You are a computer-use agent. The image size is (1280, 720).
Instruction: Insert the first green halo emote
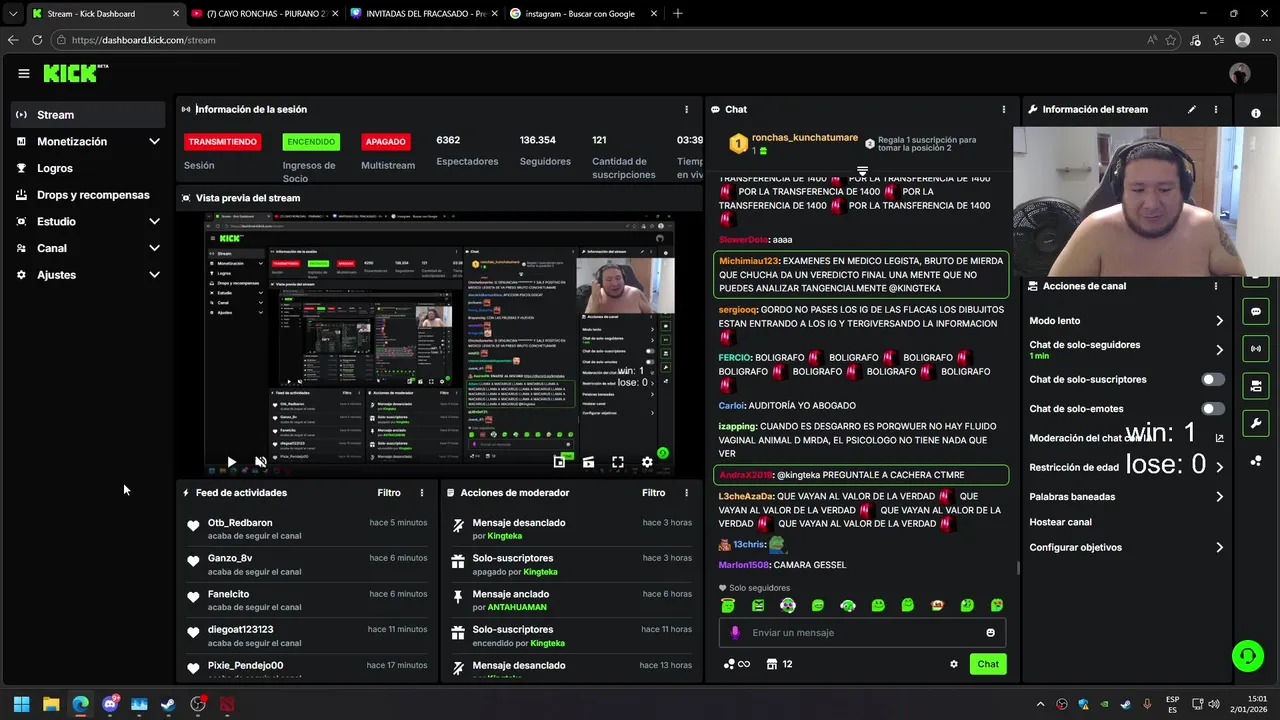click(x=728, y=606)
